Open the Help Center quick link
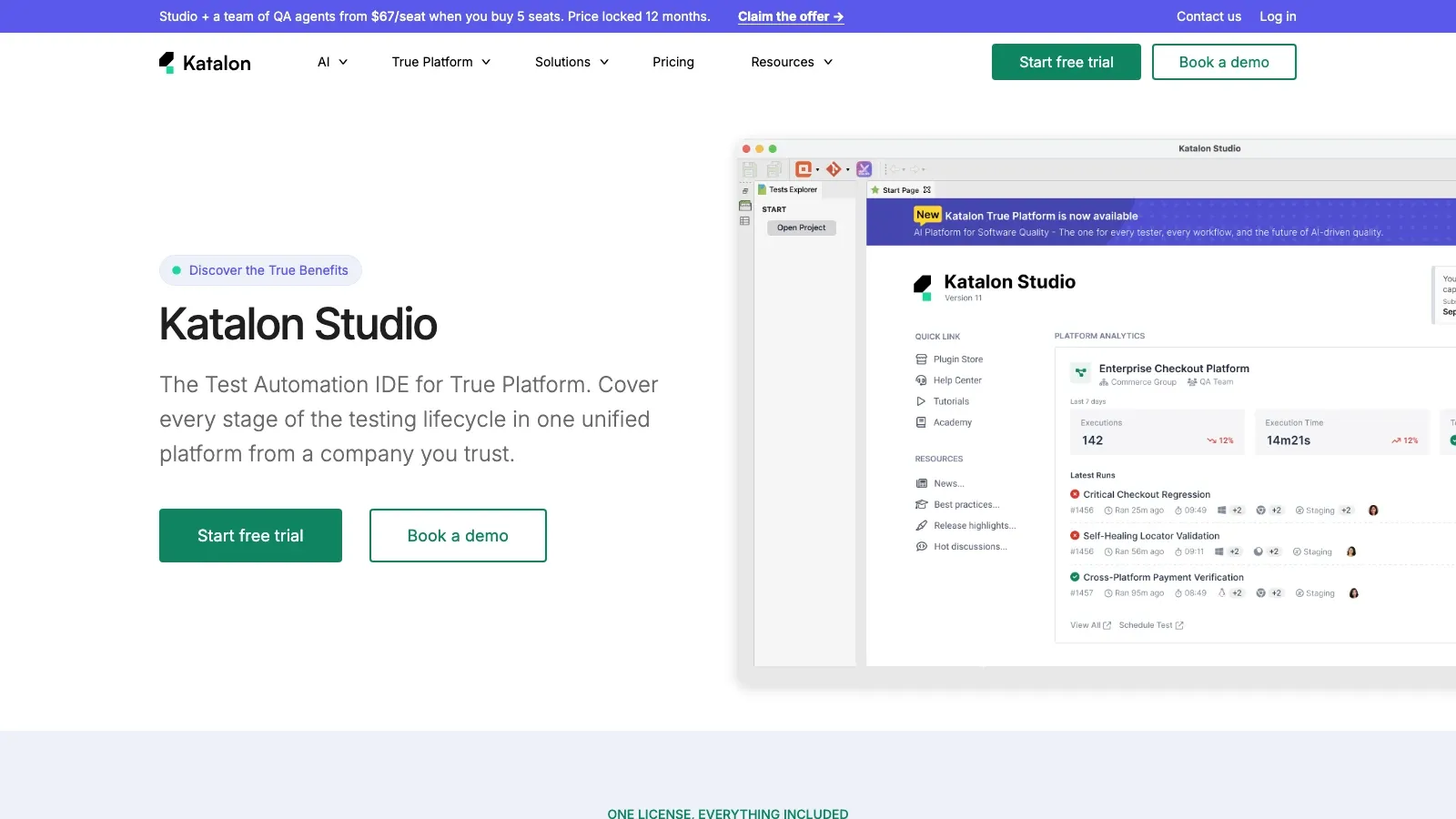 click(x=949, y=380)
